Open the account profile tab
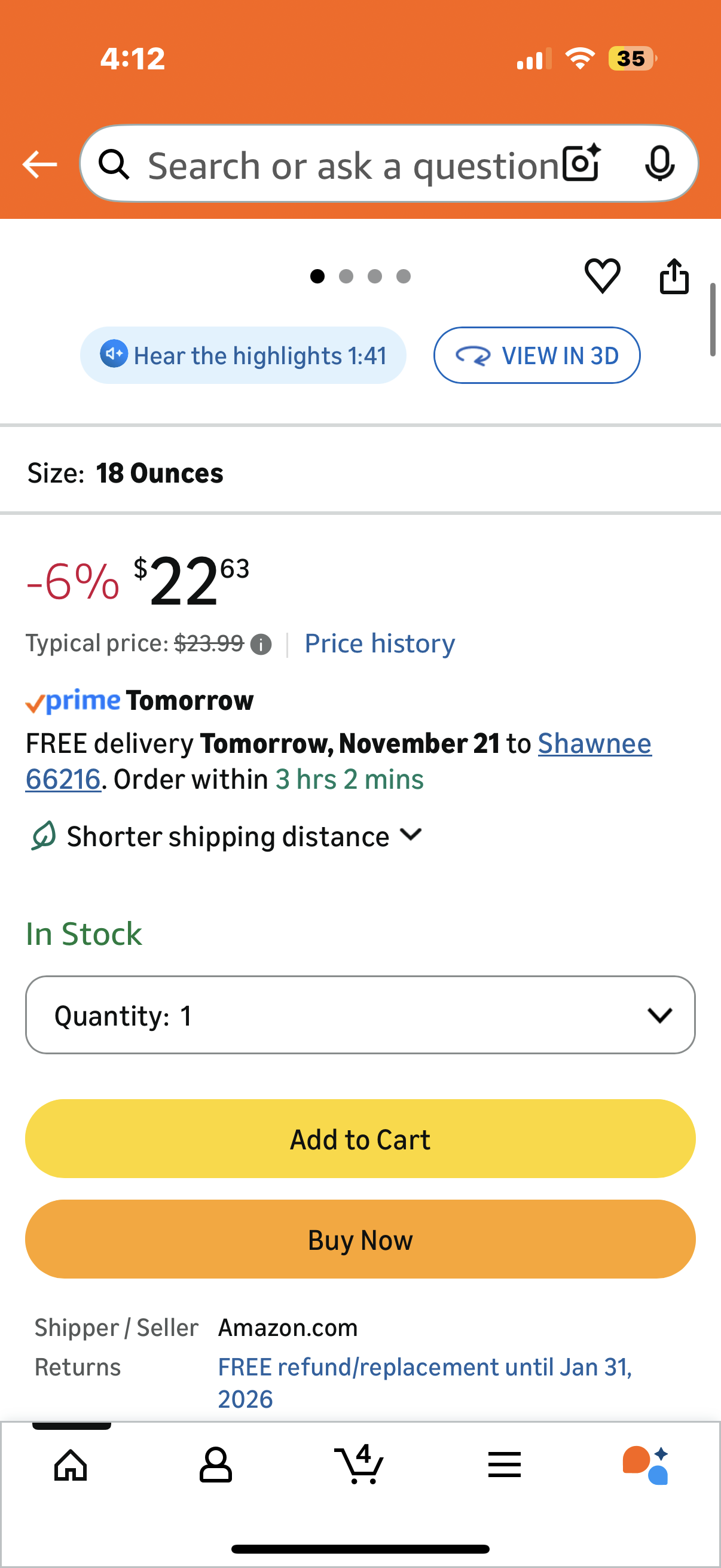The width and height of the screenshot is (721, 1568). (215, 1466)
